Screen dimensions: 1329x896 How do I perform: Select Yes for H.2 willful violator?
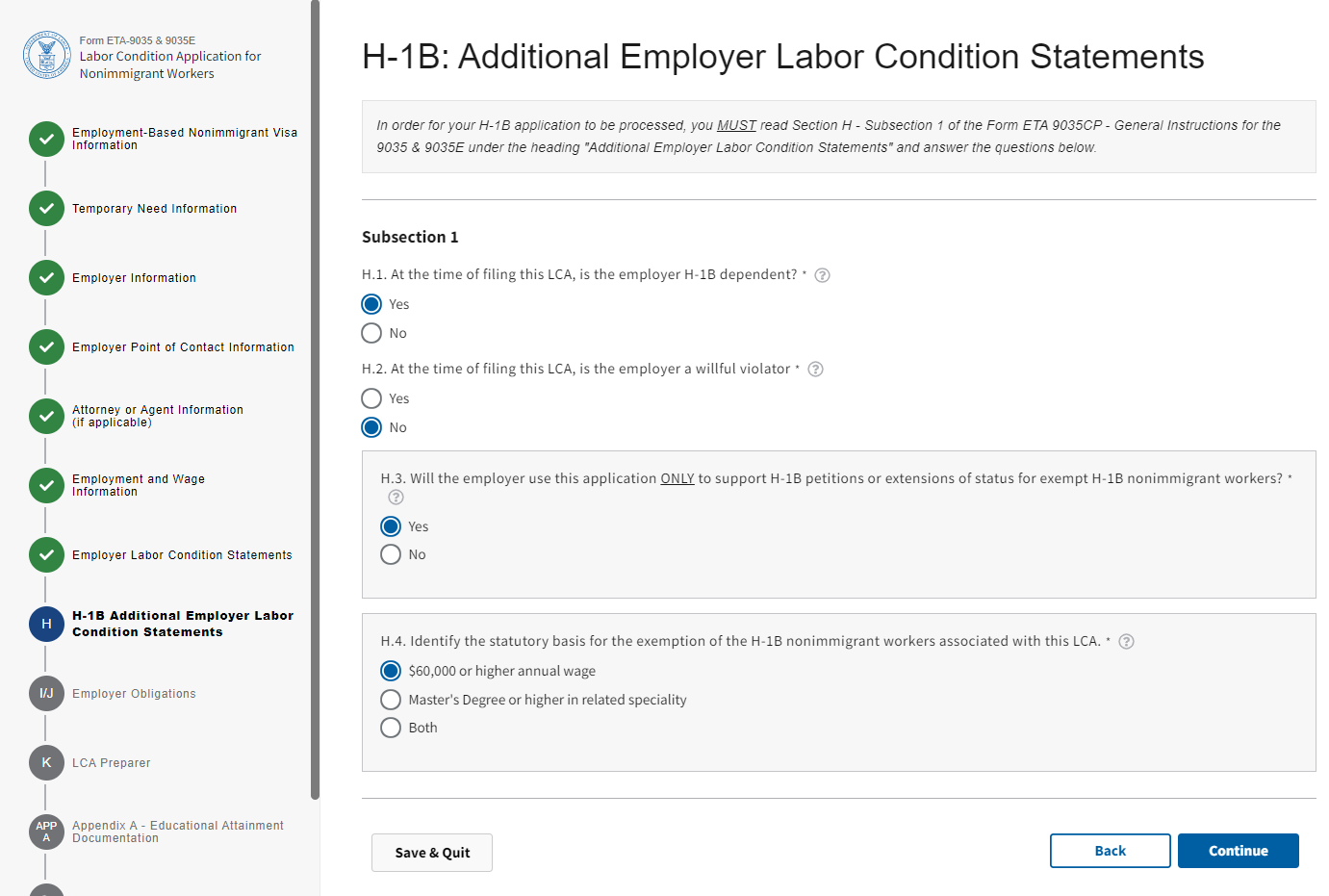coord(371,398)
